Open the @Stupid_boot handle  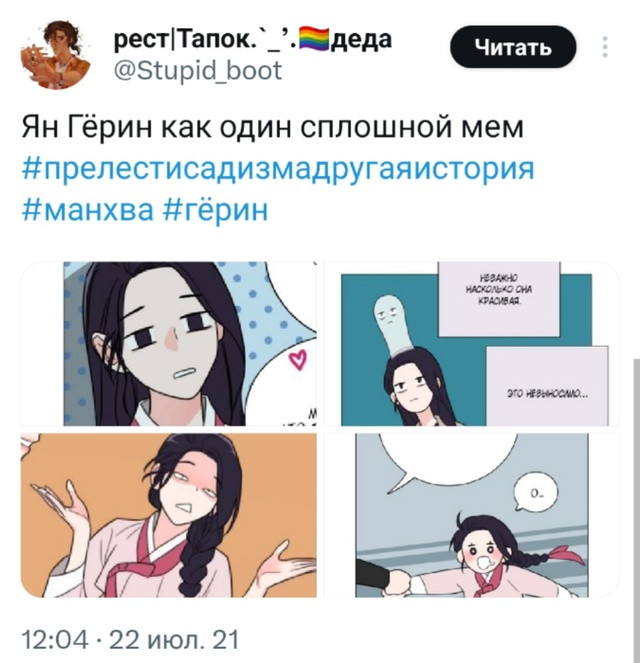point(198,71)
